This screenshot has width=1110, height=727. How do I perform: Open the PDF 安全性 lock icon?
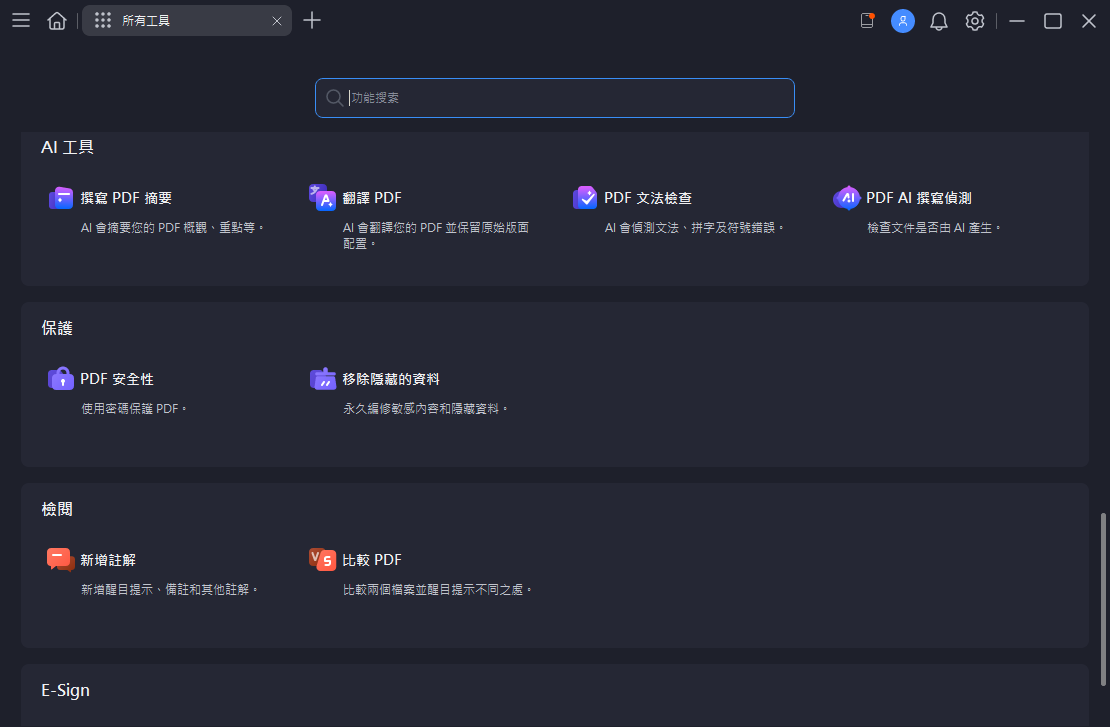(x=61, y=379)
